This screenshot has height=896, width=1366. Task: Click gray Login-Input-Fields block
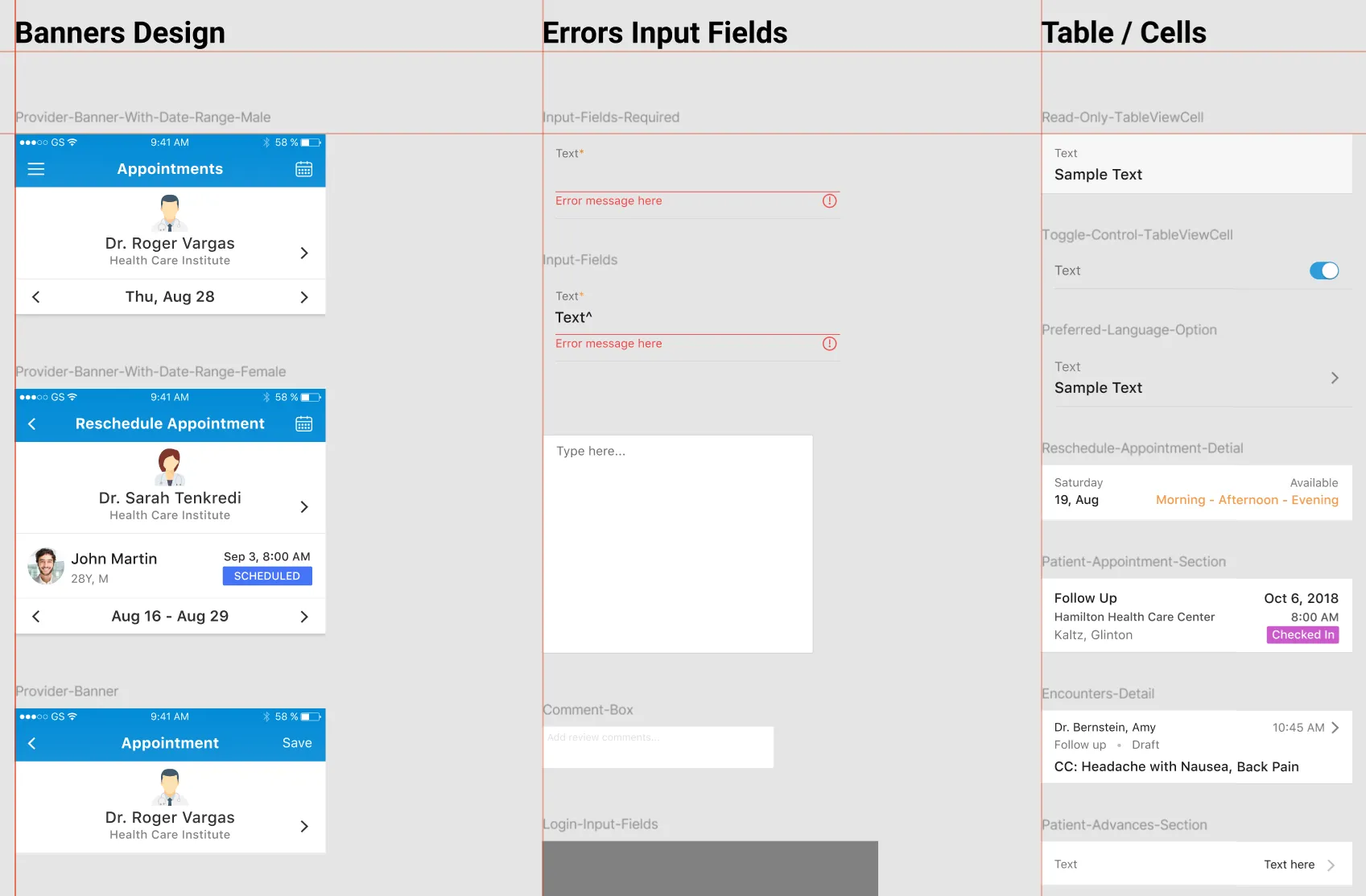click(x=711, y=869)
